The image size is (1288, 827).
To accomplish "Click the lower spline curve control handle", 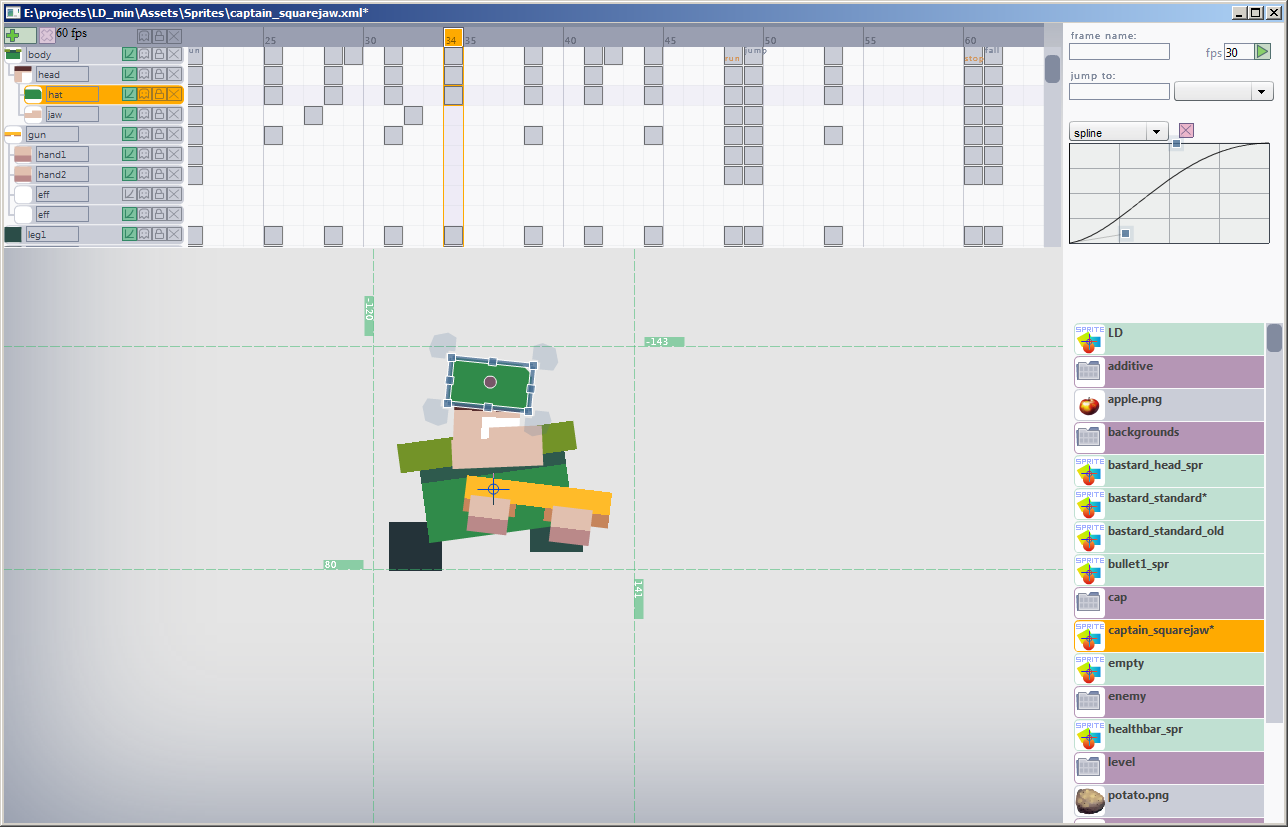I will click(1126, 233).
